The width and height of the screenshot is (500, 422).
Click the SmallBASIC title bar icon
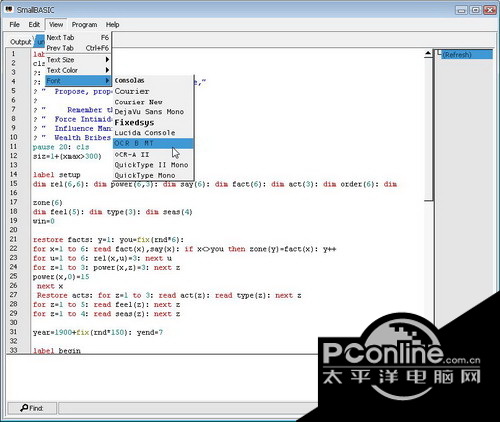click(x=9, y=9)
